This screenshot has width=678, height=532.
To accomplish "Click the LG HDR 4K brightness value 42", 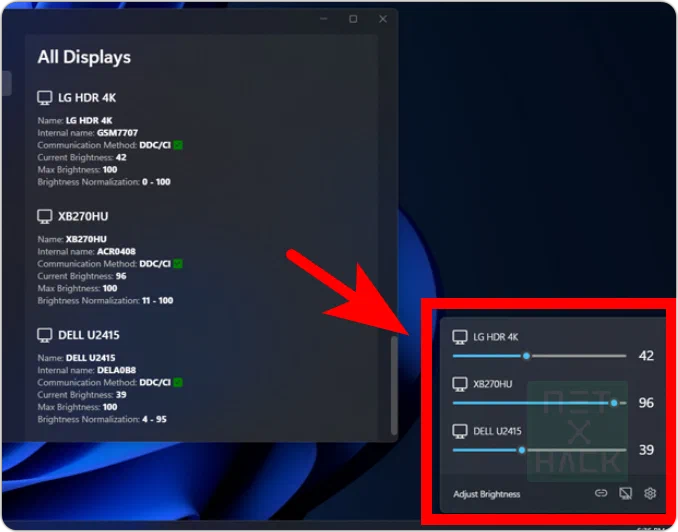I will coord(646,356).
